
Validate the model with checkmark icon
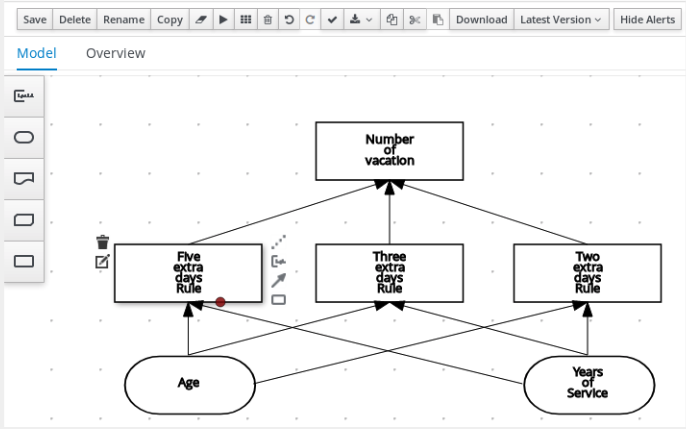point(333,20)
